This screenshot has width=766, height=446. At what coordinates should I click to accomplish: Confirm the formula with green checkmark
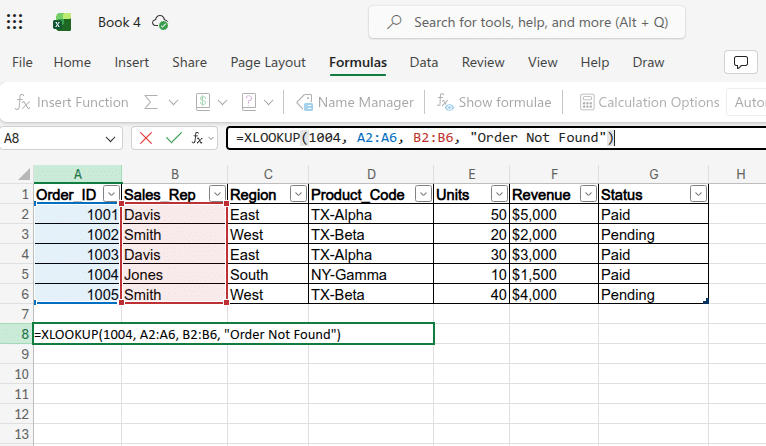coord(173,138)
